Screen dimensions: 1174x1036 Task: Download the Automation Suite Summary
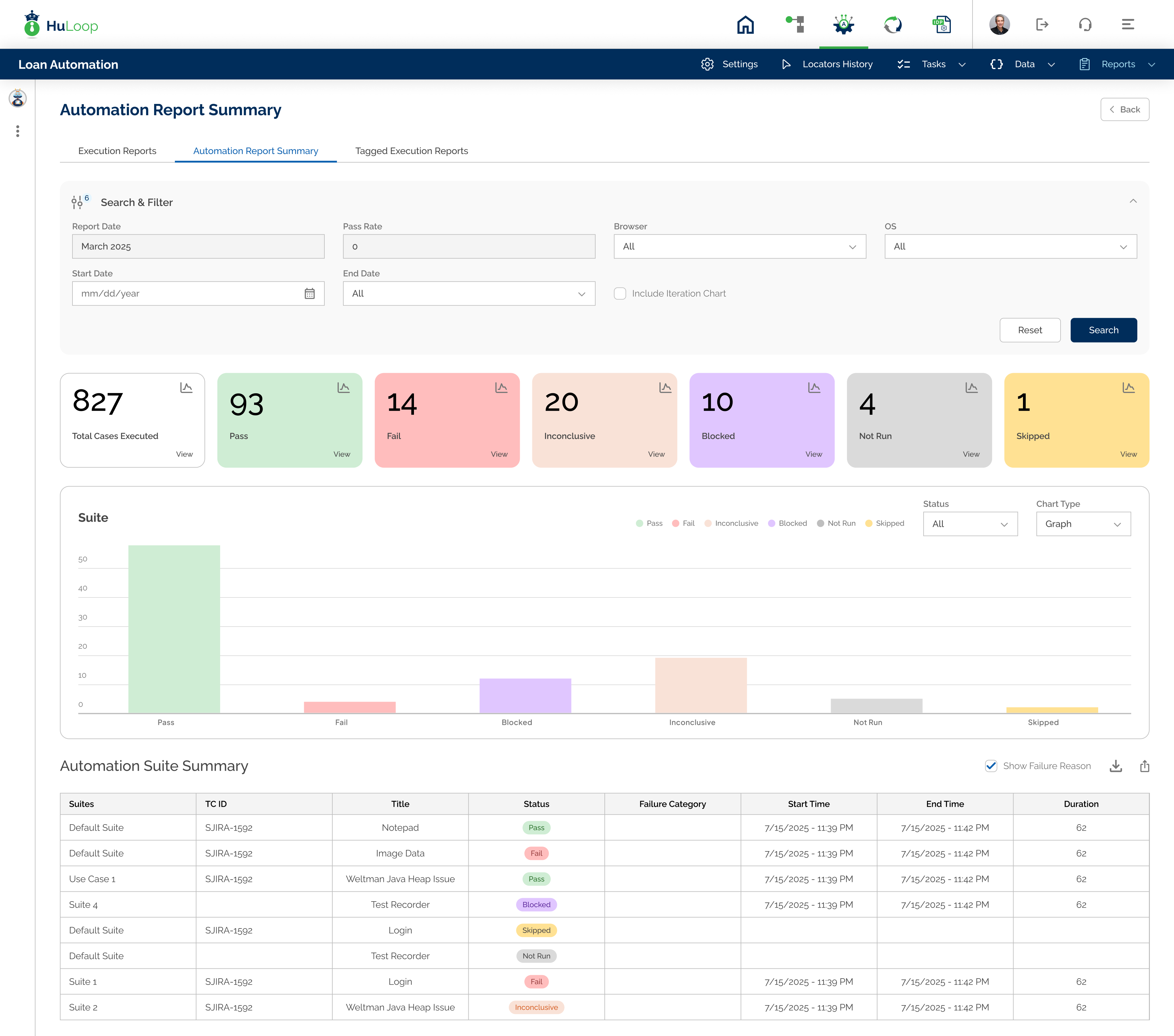1115,766
